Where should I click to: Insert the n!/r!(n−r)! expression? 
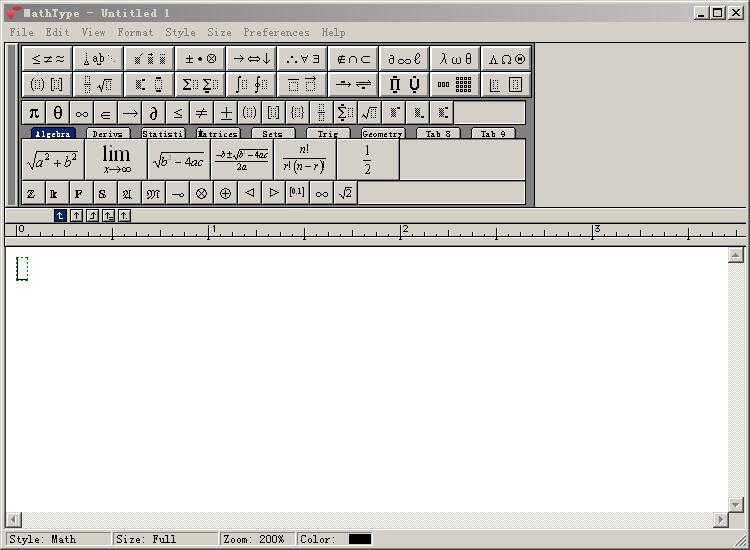tap(305, 160)
